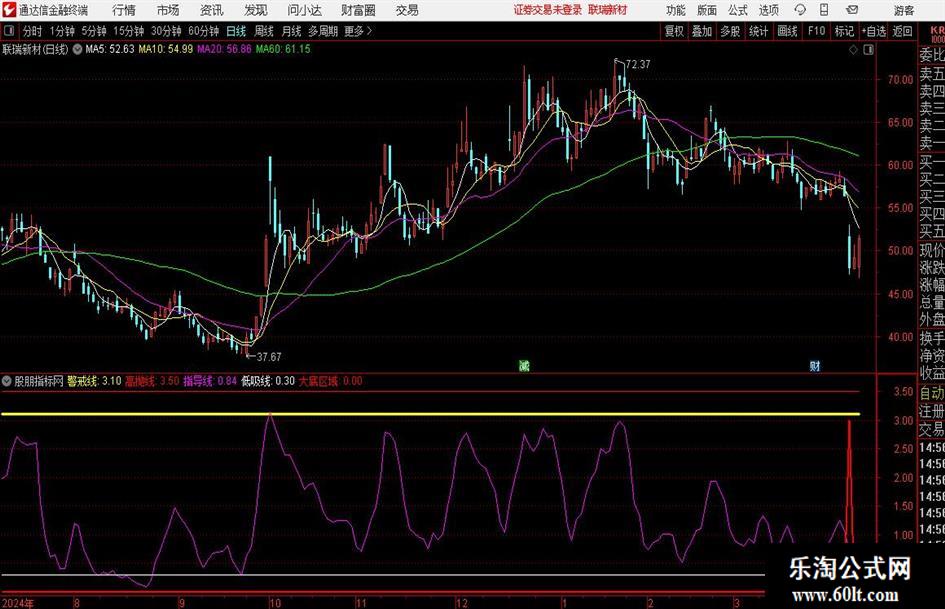
Task: Click the 警戒线: 3.10 indicator value
Action: tap(94, 381)
